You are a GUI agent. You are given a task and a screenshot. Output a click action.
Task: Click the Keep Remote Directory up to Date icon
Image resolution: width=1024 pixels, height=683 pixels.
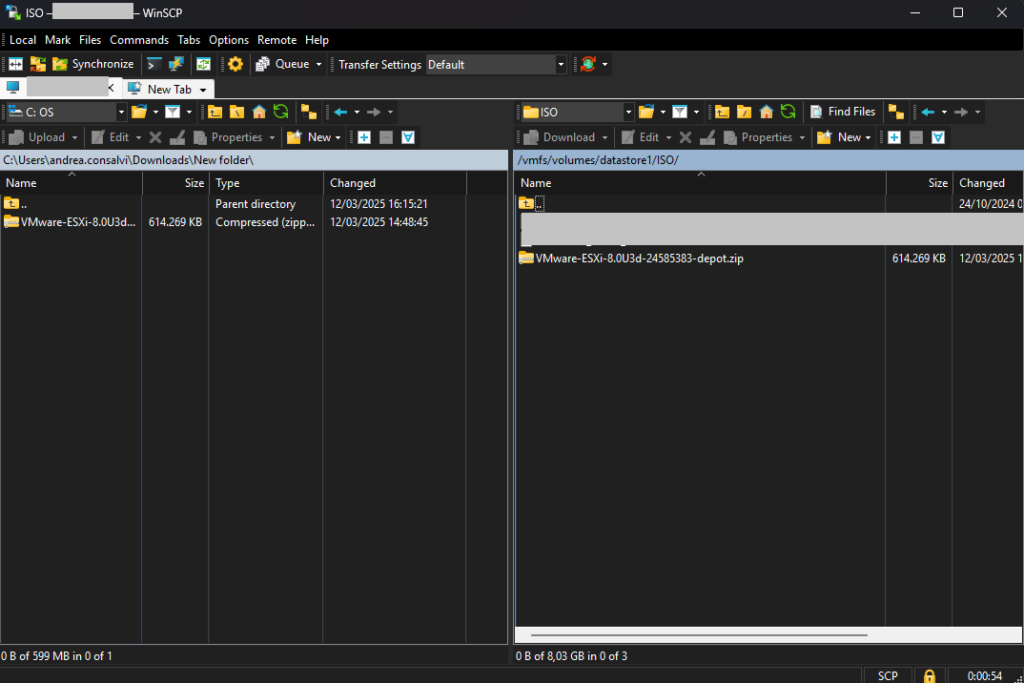pyautogui.click(x=204, y=64)
